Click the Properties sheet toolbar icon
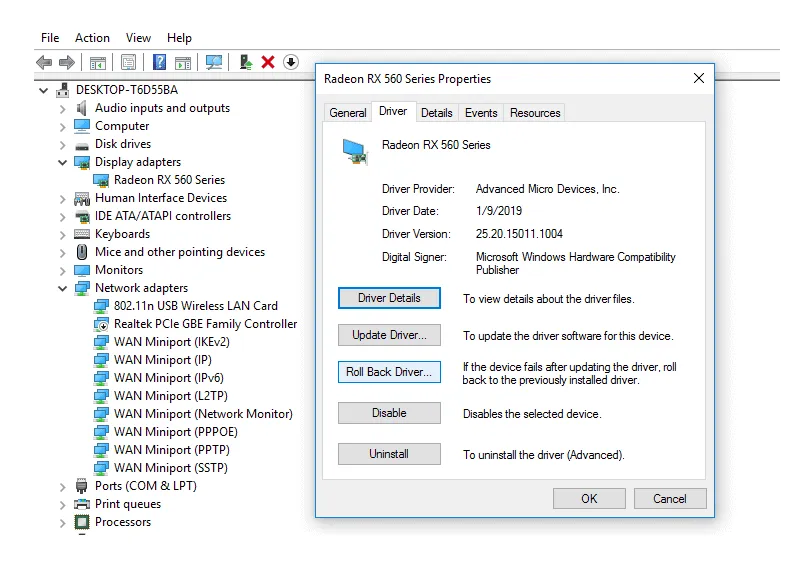This screenshot has height=584, width=807. [128, 63]
